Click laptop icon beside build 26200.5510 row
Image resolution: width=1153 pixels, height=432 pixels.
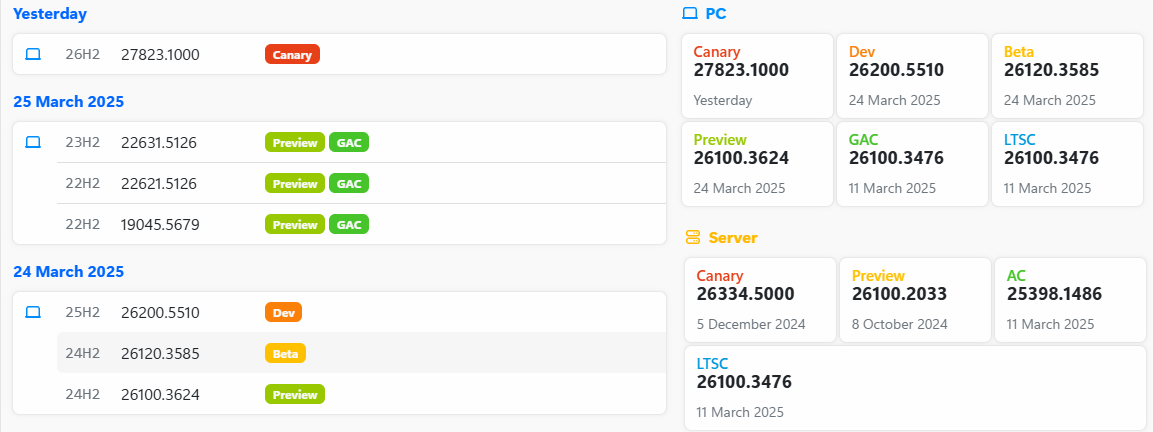[33, 313]
